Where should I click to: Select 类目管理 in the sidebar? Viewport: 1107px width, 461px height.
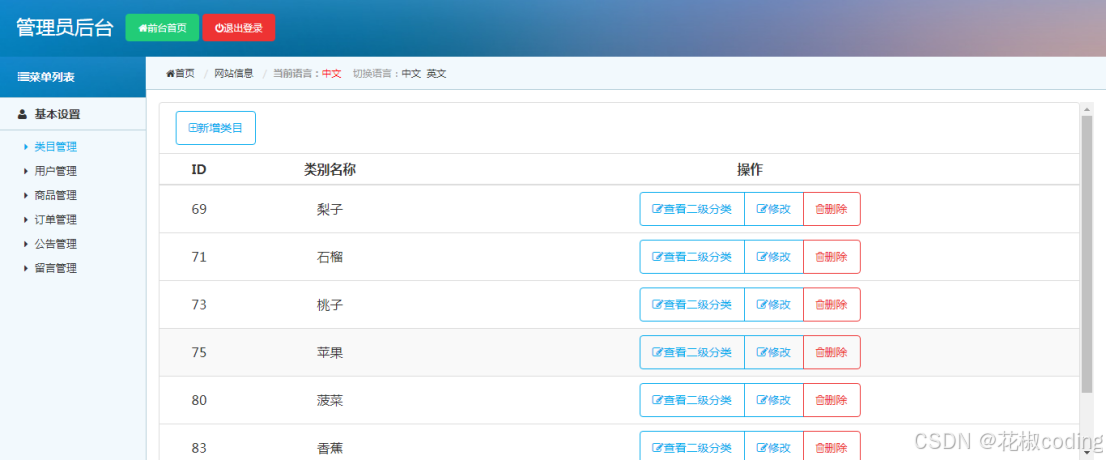(x=55, y=147)
